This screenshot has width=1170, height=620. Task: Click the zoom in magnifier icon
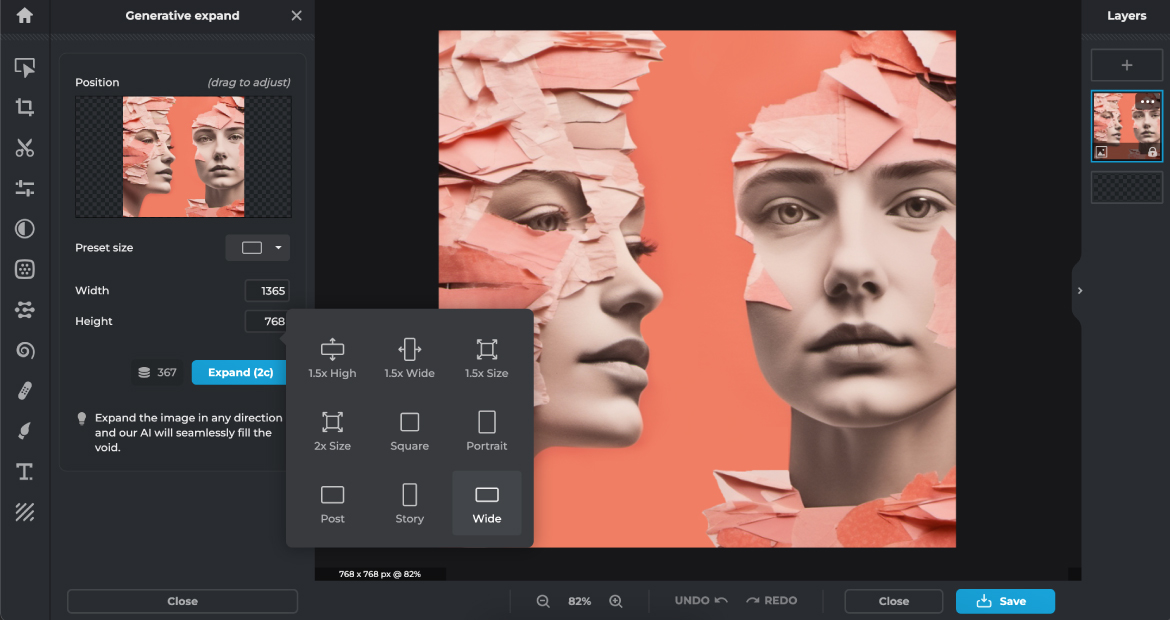click(616, 601)
